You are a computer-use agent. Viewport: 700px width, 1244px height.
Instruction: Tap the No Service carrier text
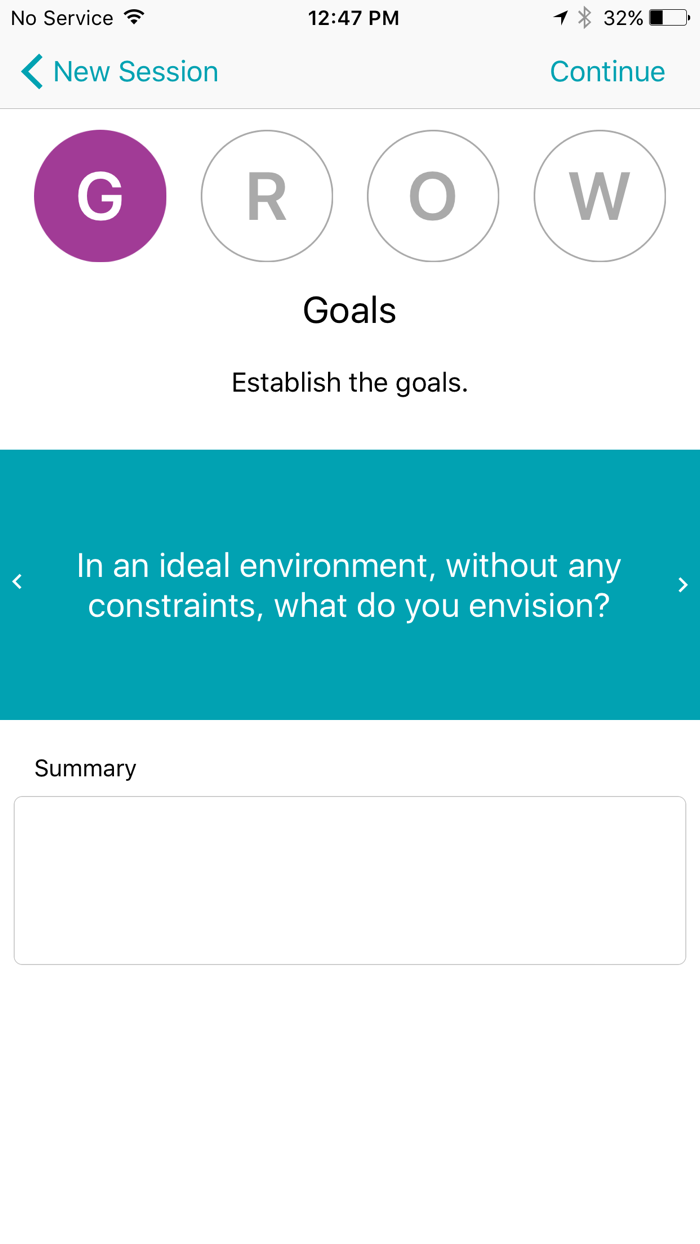click(62, 18)
